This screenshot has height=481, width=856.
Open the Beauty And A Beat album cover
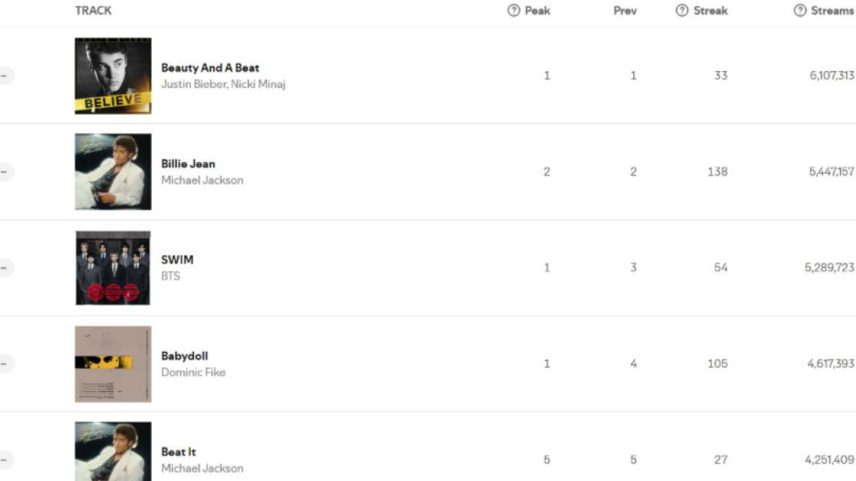pyautogui.click(x=113, y=76)
